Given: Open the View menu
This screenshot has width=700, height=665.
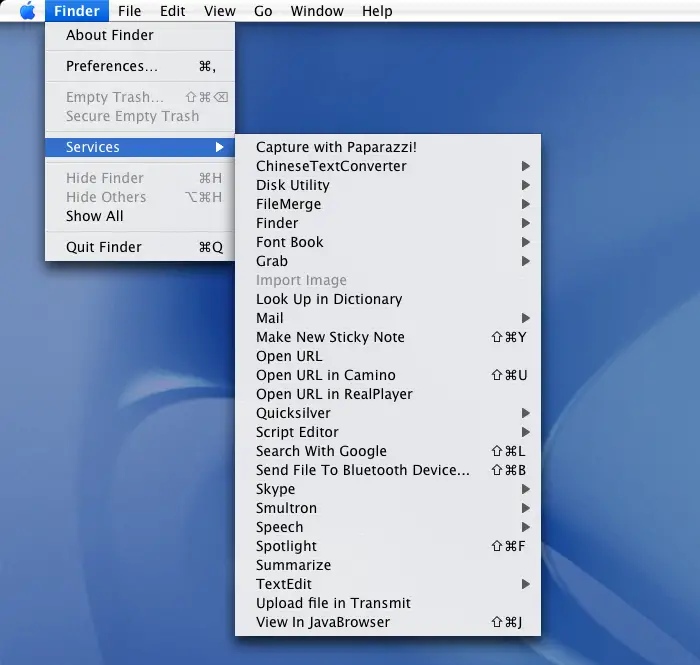Looking at the screenshot, I should [x=220, y=11].
